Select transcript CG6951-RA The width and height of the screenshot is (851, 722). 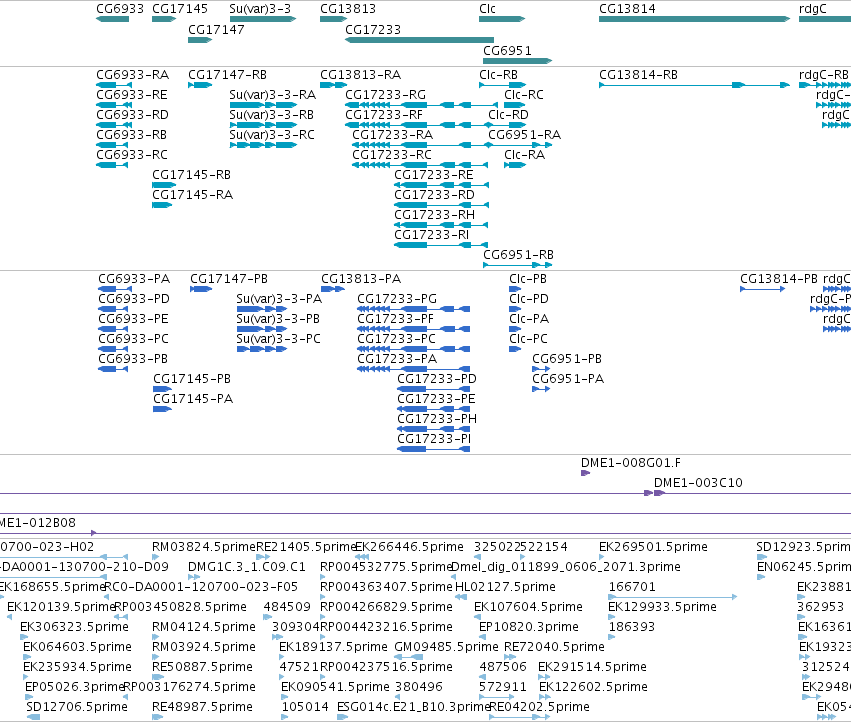524,135
